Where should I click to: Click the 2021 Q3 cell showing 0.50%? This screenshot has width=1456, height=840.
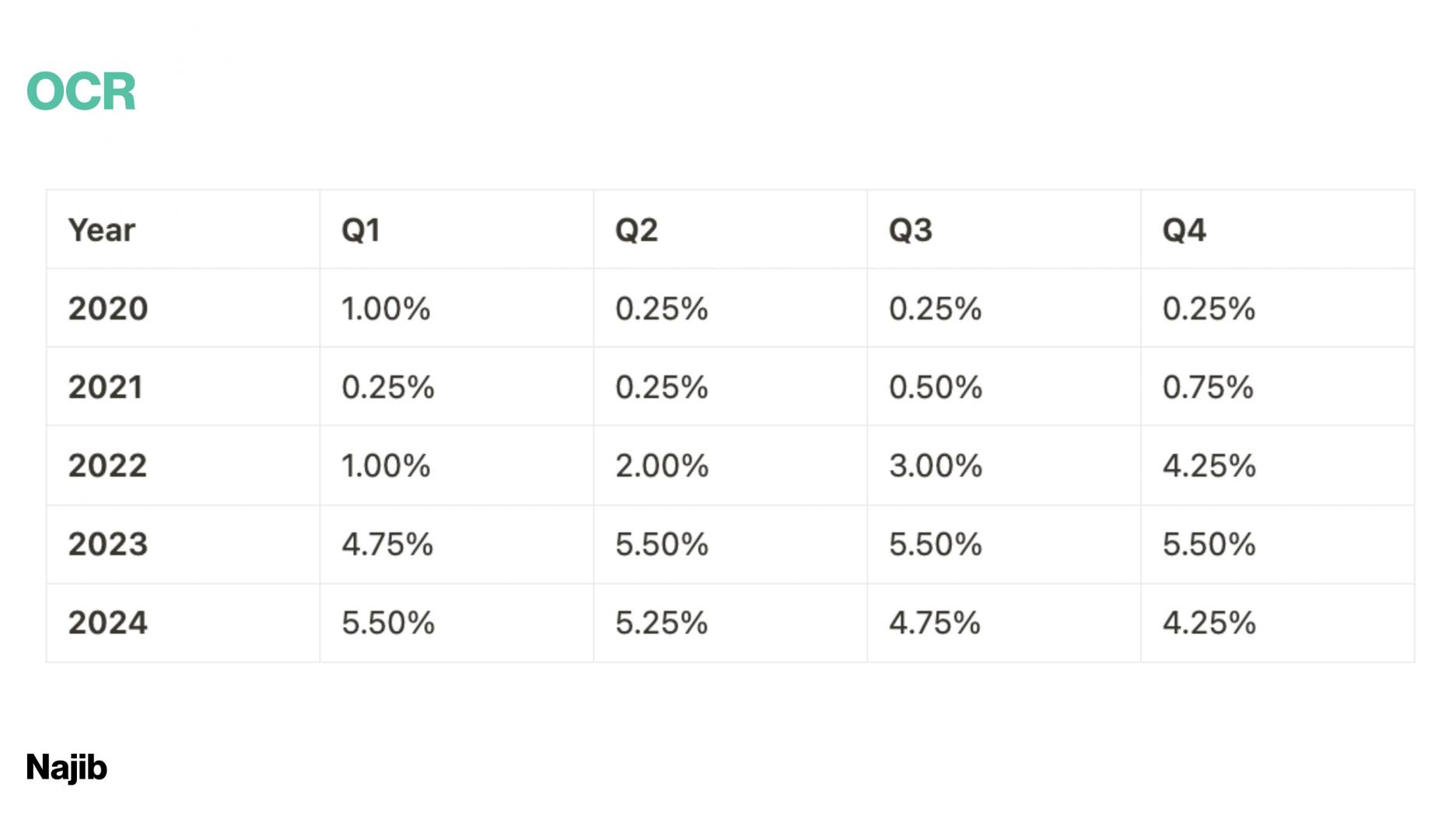point(936,387)
